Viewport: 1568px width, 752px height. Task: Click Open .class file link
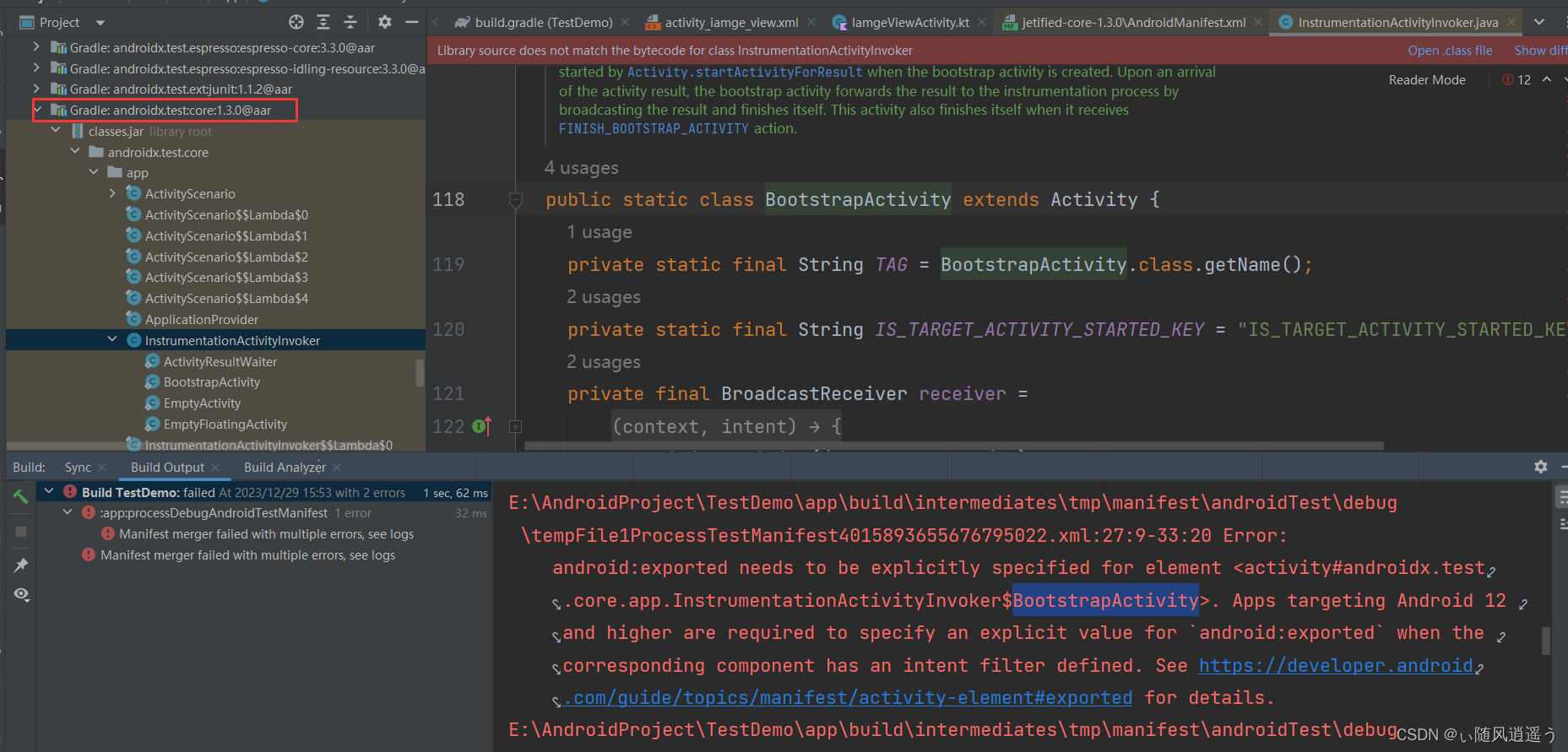1450,51
